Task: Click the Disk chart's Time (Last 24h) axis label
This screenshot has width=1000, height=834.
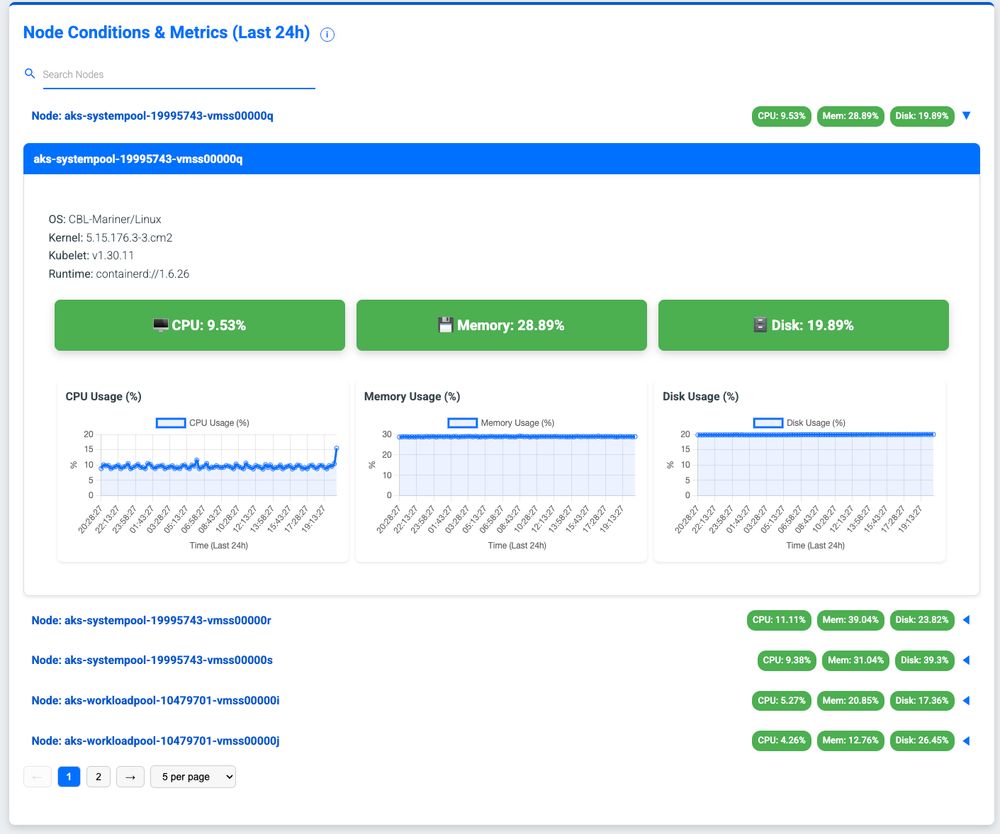Action: [816, 546]
